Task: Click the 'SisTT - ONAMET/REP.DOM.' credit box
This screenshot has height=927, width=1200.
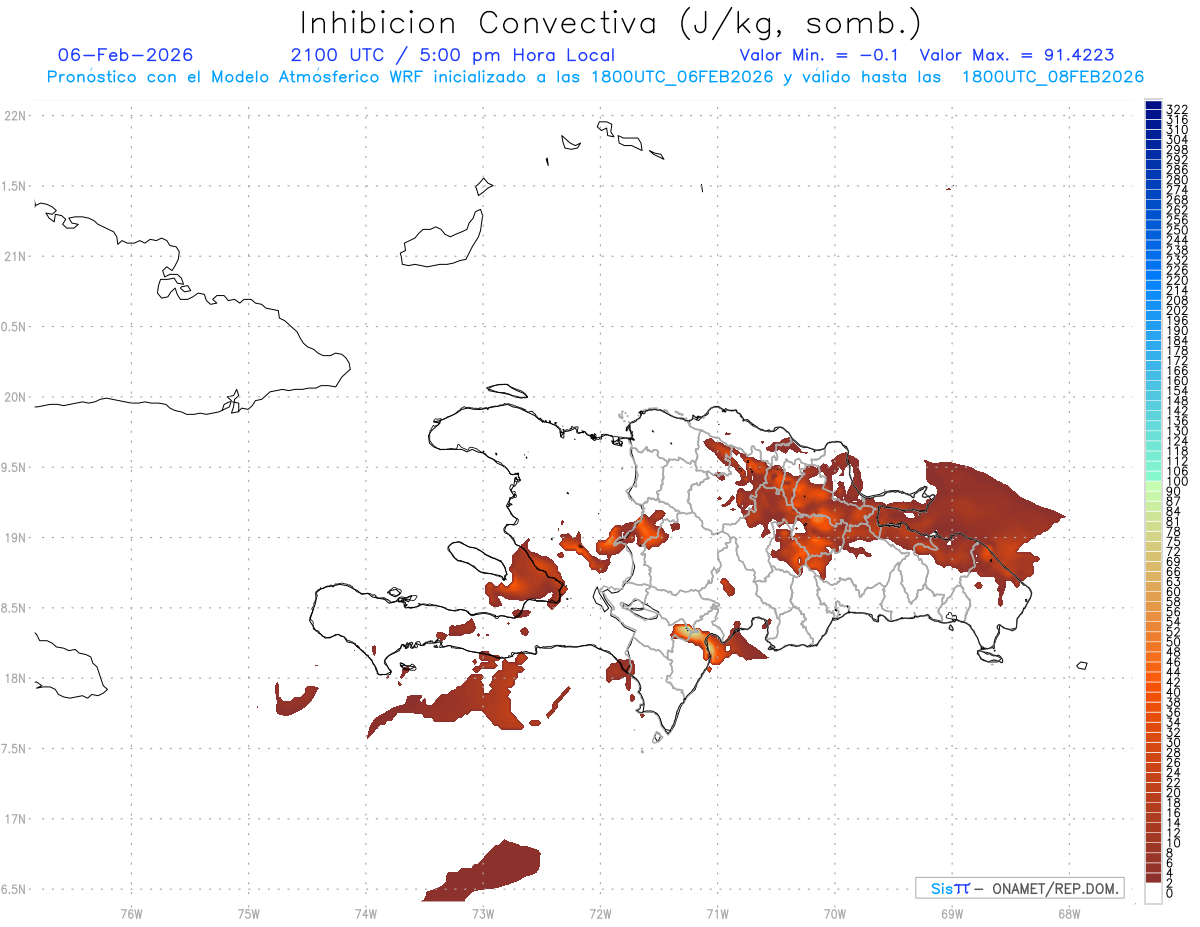Action: 1019,888
